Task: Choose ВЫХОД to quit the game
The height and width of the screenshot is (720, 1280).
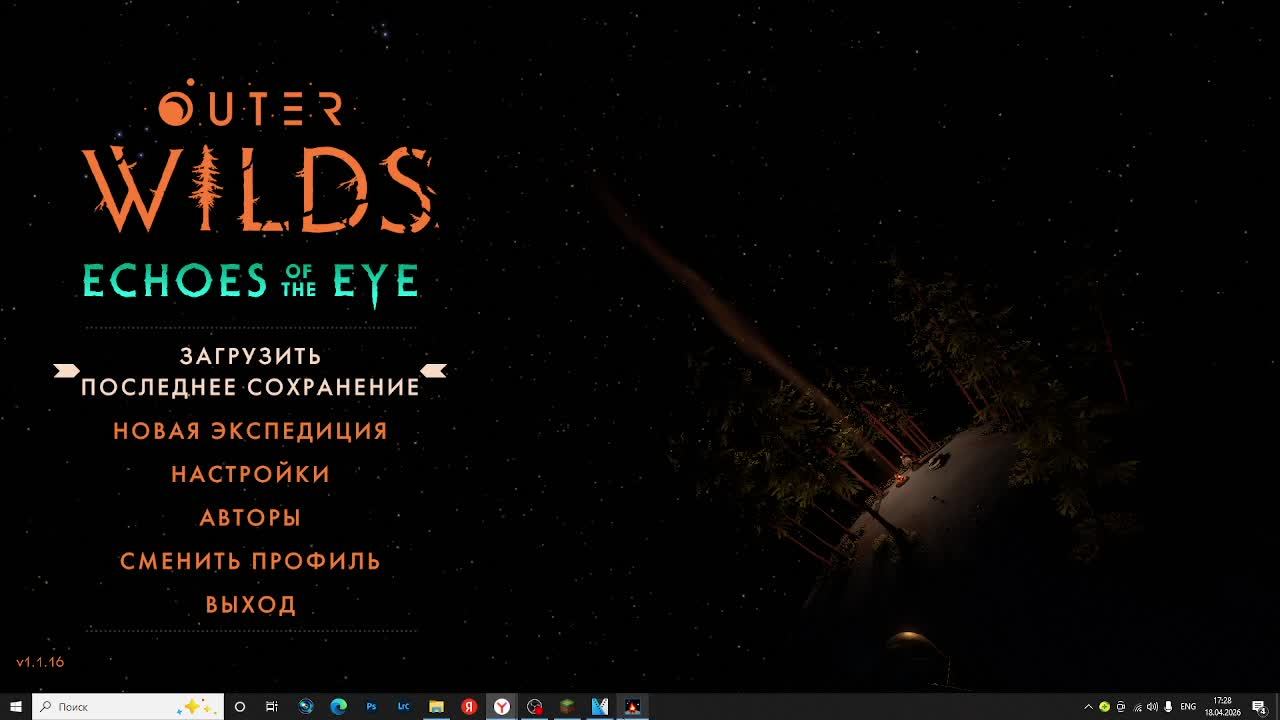Action: tap(250, 605)
